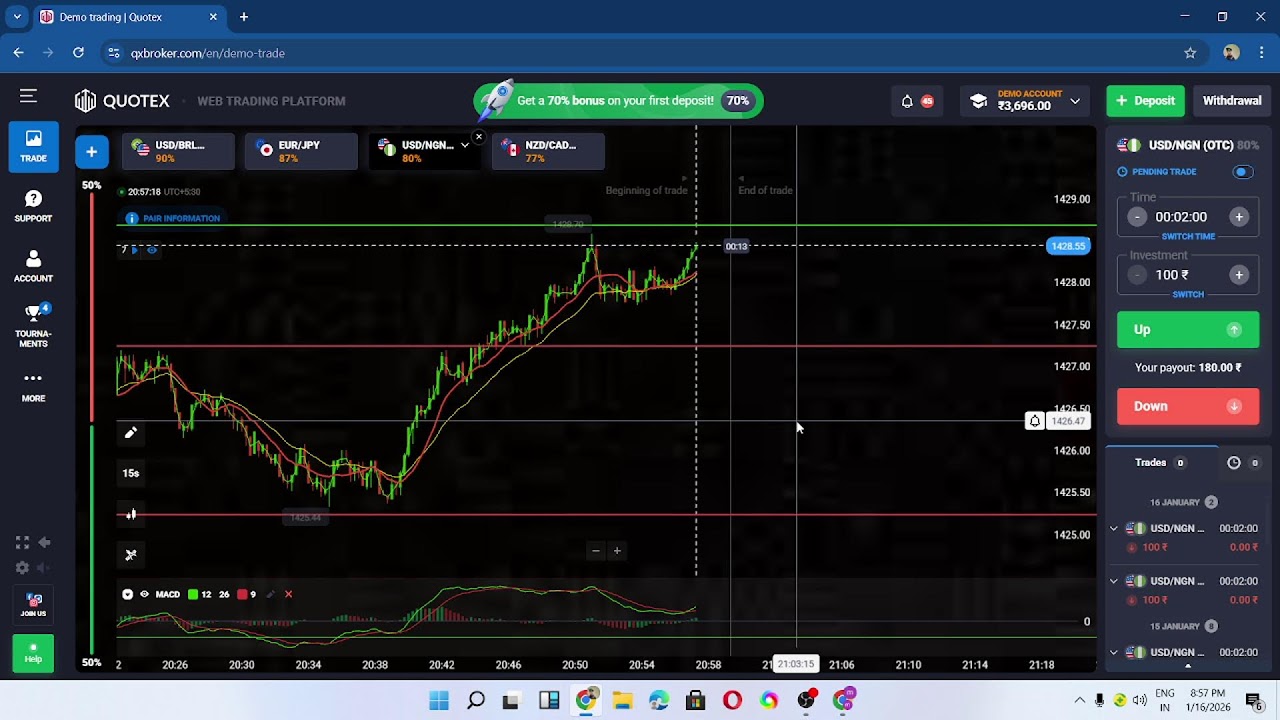Increase trade time with plus

coord(1238,217)
